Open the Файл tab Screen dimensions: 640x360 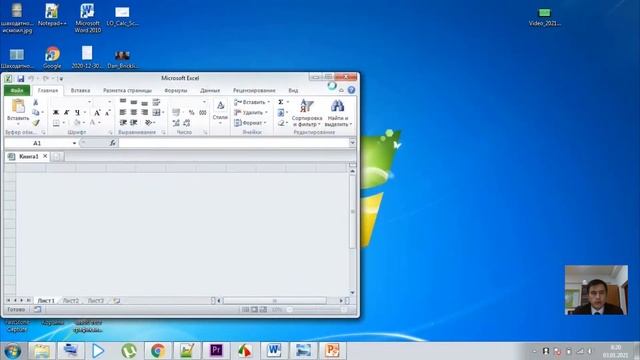click(x=17, y=90)
